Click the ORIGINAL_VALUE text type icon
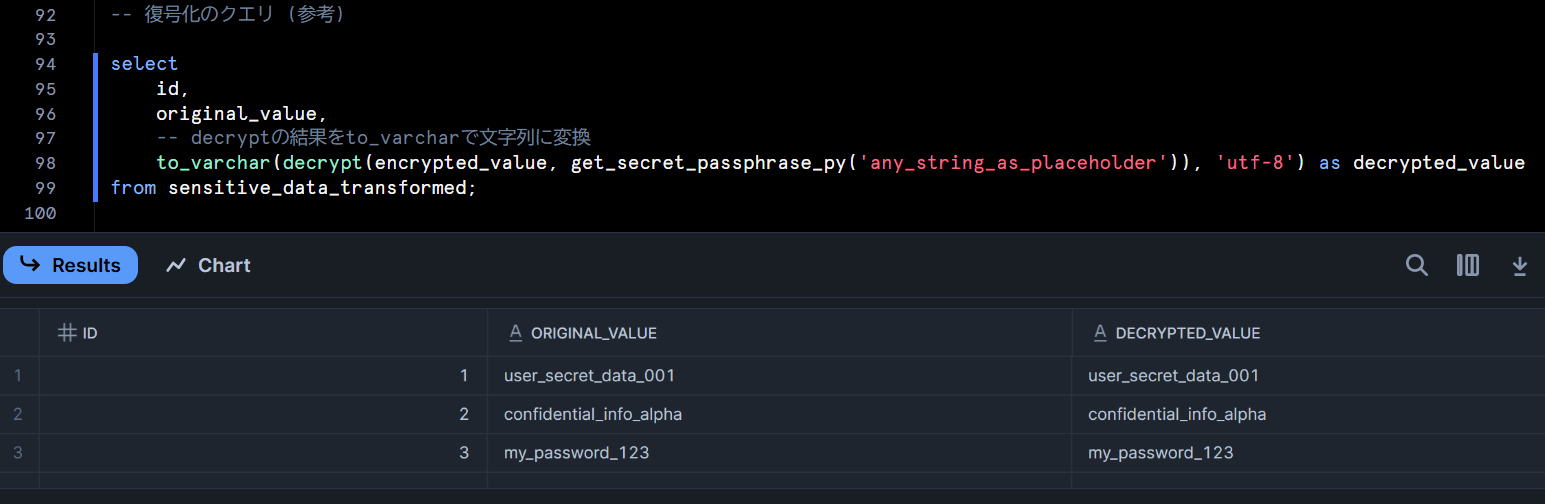1545x504 pixels. tap(516, 333)
